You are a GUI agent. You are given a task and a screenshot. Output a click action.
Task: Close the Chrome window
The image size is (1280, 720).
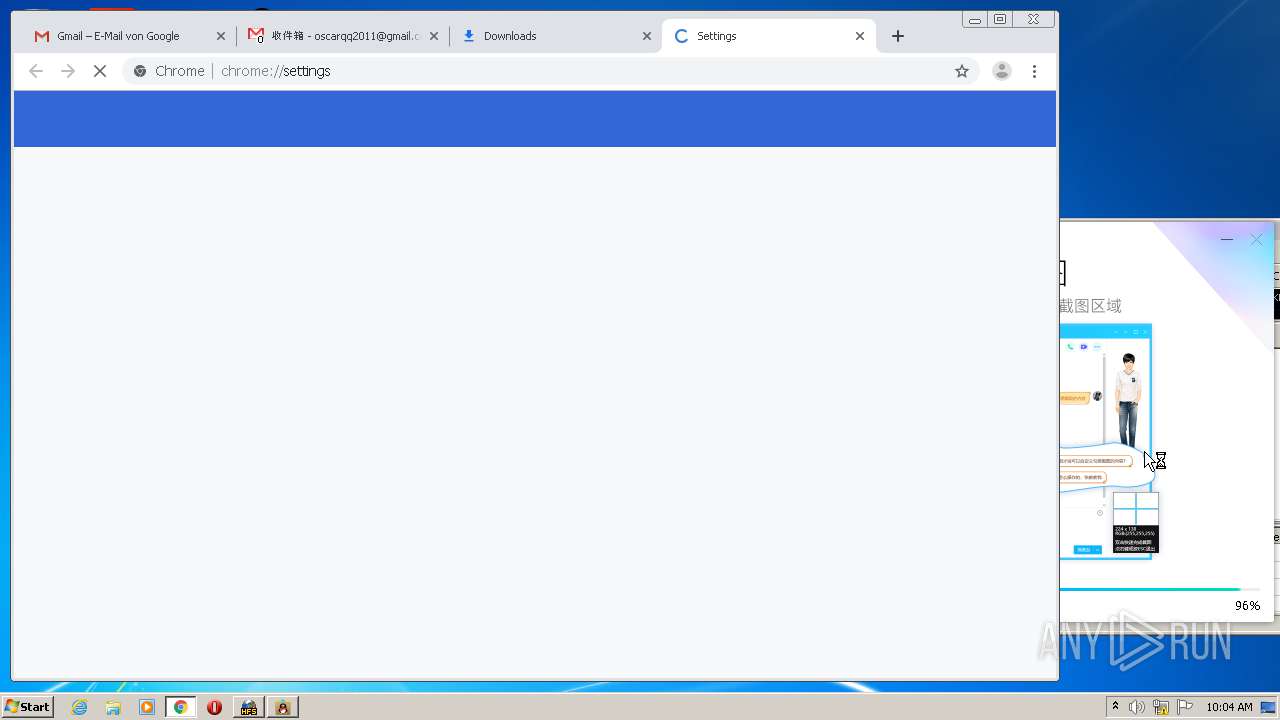(x=1034, y=19)
